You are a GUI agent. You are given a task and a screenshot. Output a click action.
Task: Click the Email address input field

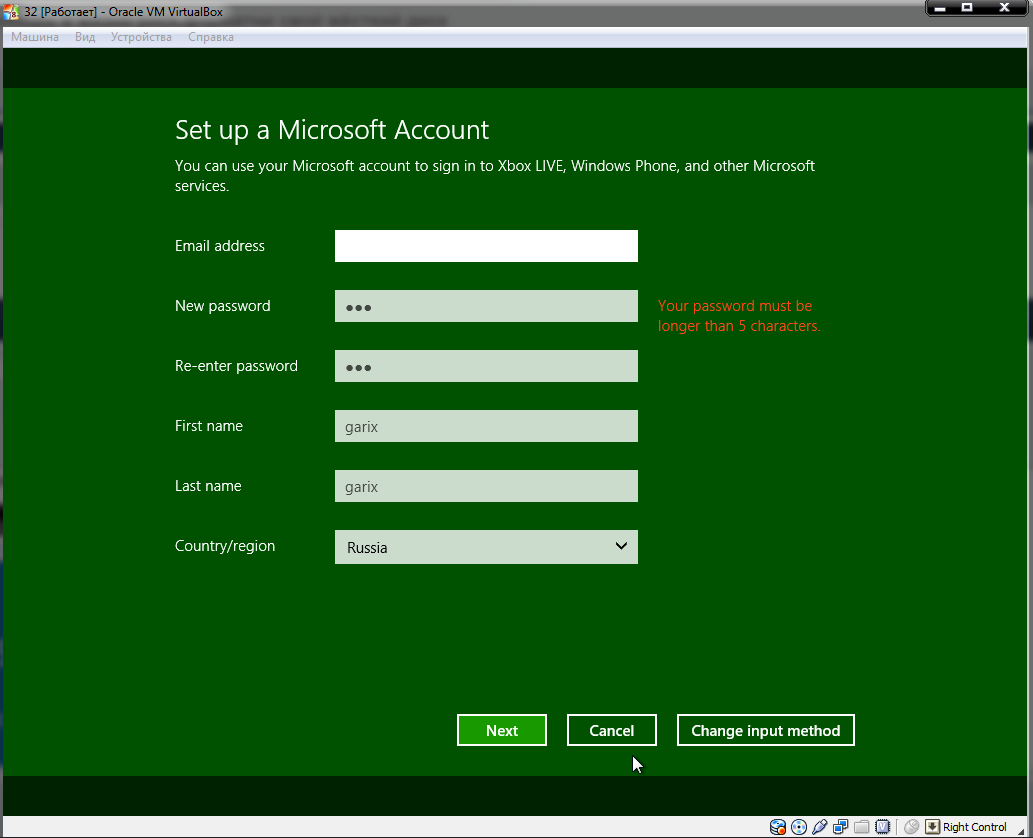486,246
